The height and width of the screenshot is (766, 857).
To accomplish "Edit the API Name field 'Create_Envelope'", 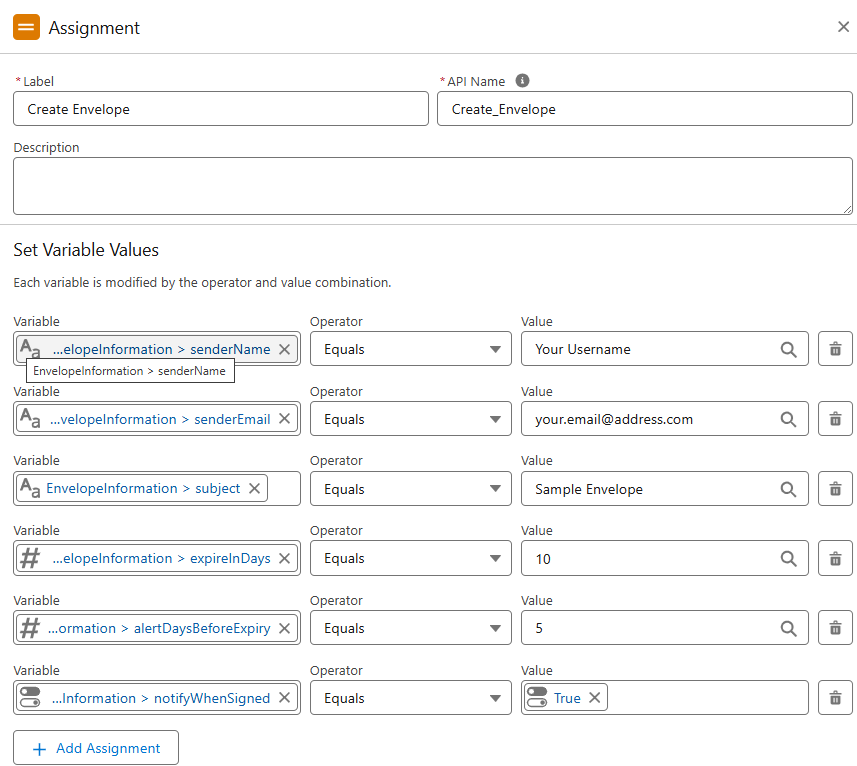I will point(644,109).
